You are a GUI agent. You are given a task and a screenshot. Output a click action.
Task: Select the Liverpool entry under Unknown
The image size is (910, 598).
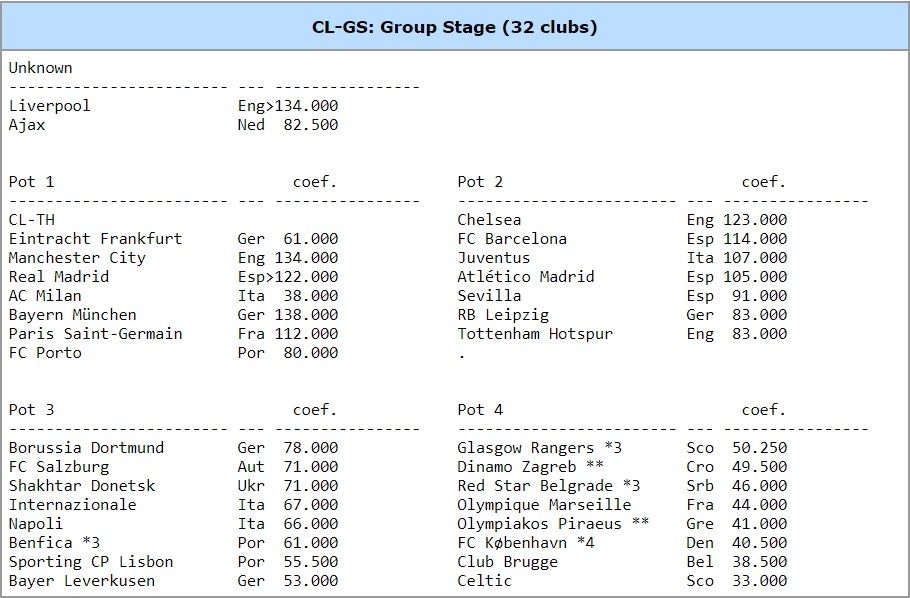49,106
